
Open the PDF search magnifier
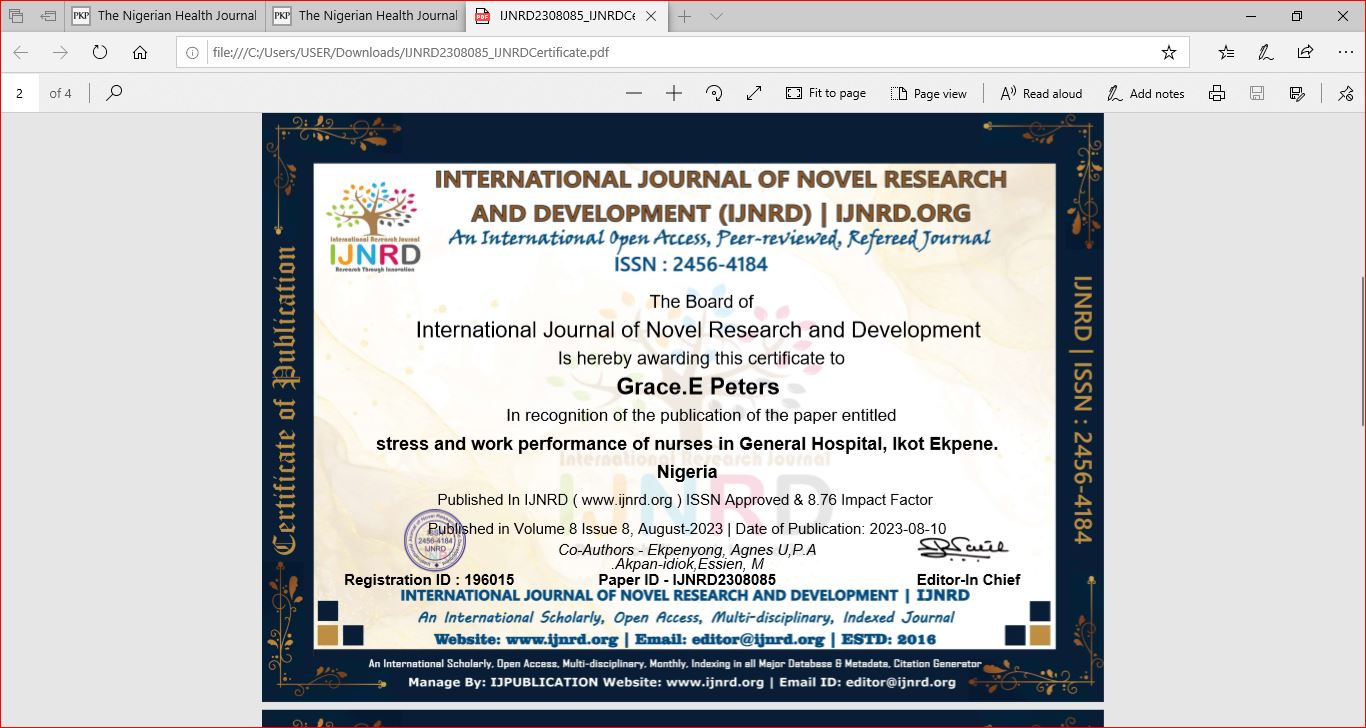(x=114, y=93)
